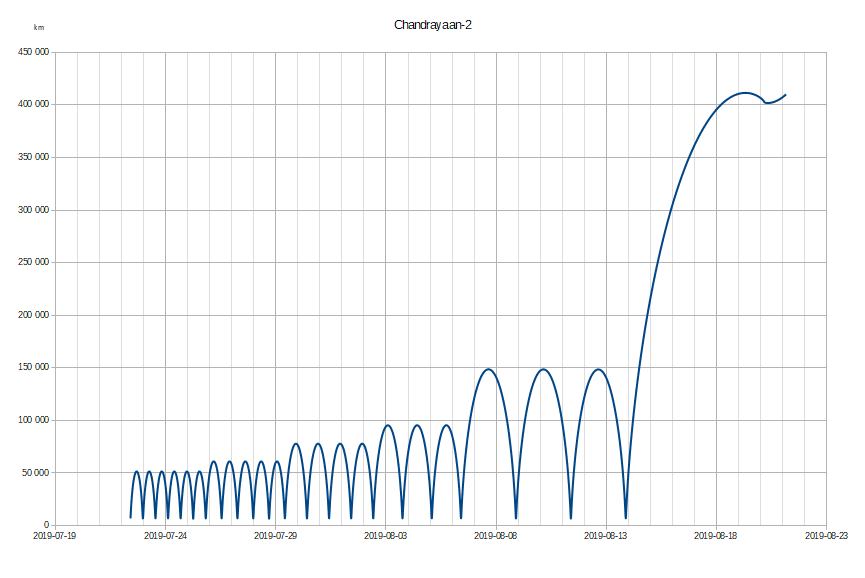Select the "0" y-axis origin label
This screenshot has height=578, width=865.
46,525
